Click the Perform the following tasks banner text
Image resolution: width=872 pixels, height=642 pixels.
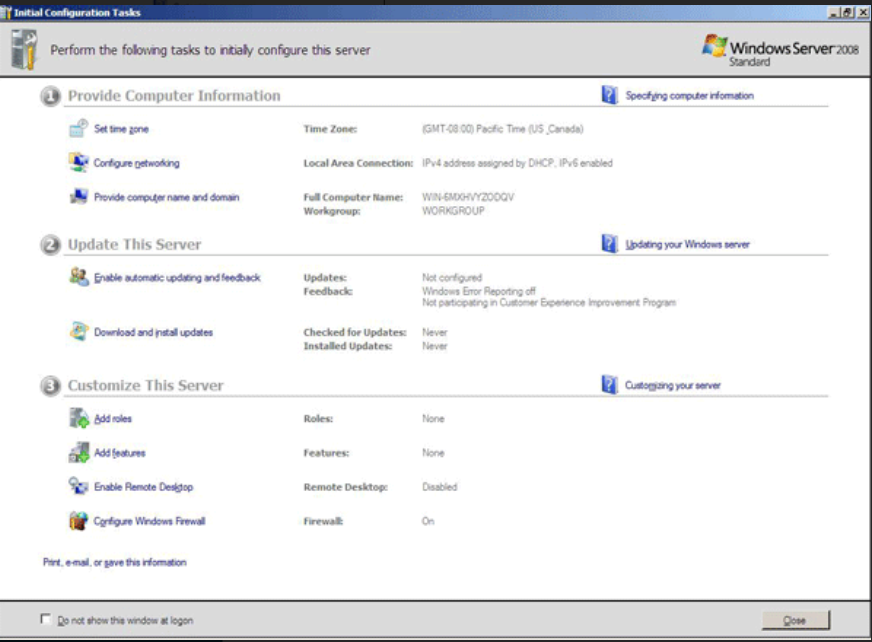tap(210, 50)
